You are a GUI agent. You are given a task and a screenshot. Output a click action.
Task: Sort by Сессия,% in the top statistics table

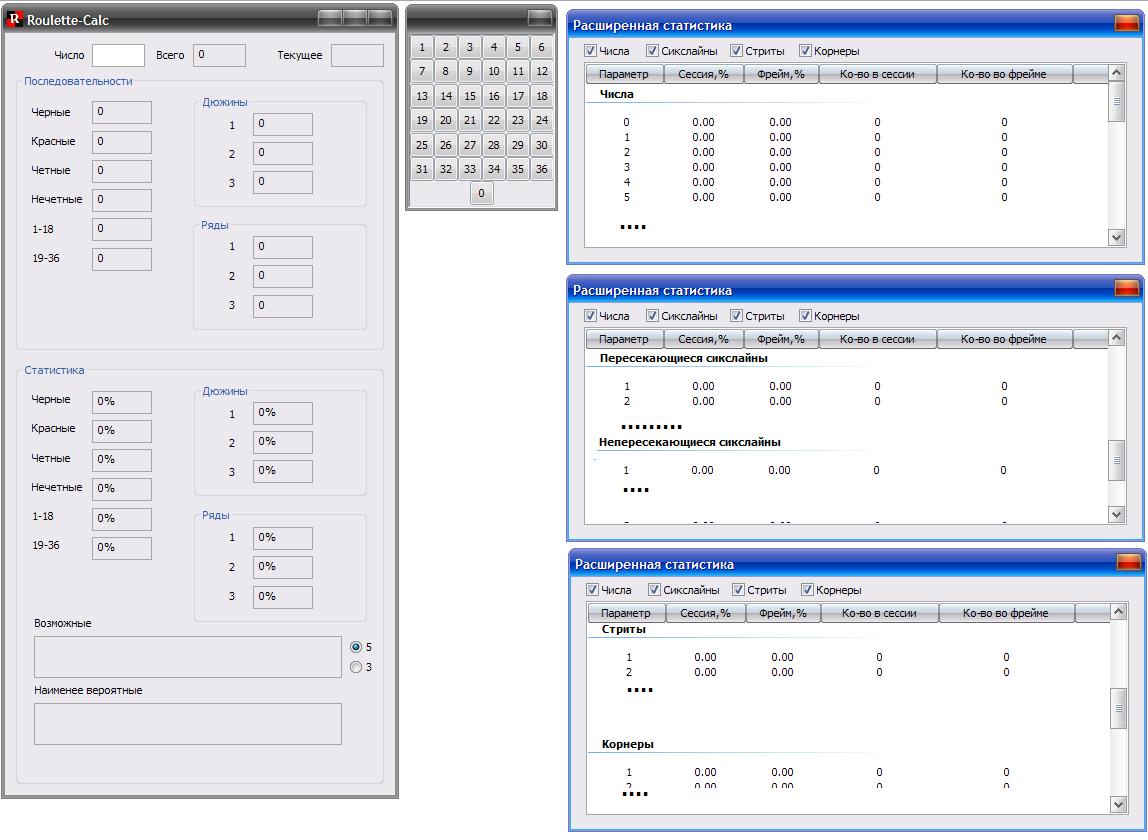pos(704,74)
